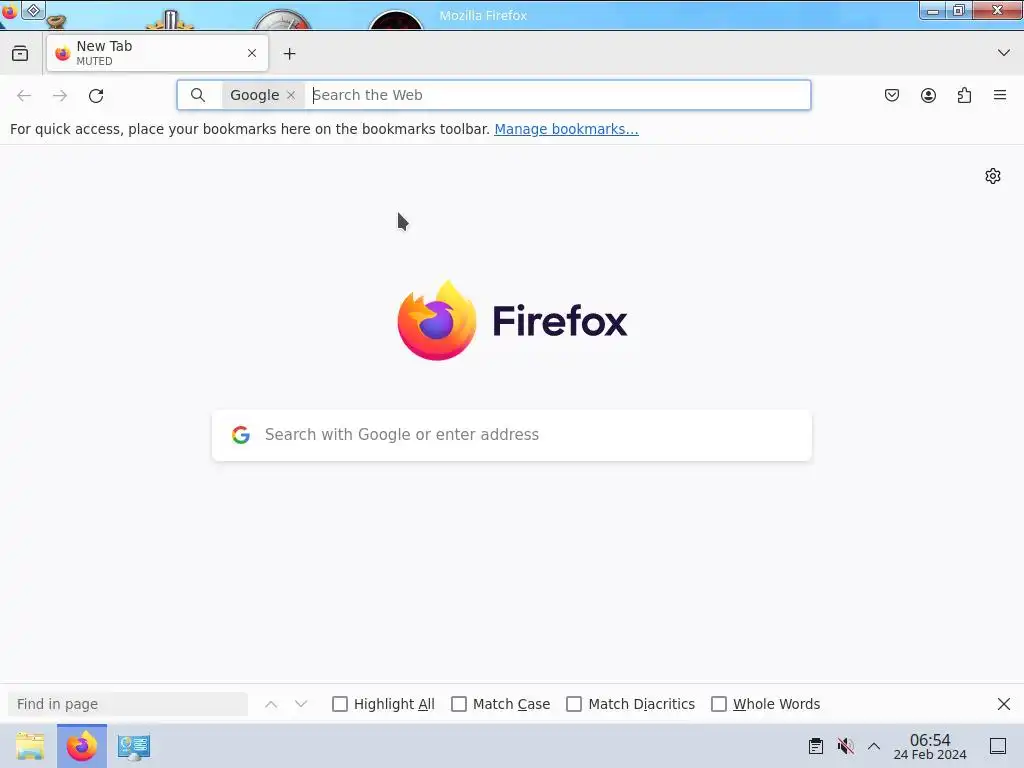Click the muted volume tray icon
This screenshot has width=1024, height=768.
tap(846, 746)
